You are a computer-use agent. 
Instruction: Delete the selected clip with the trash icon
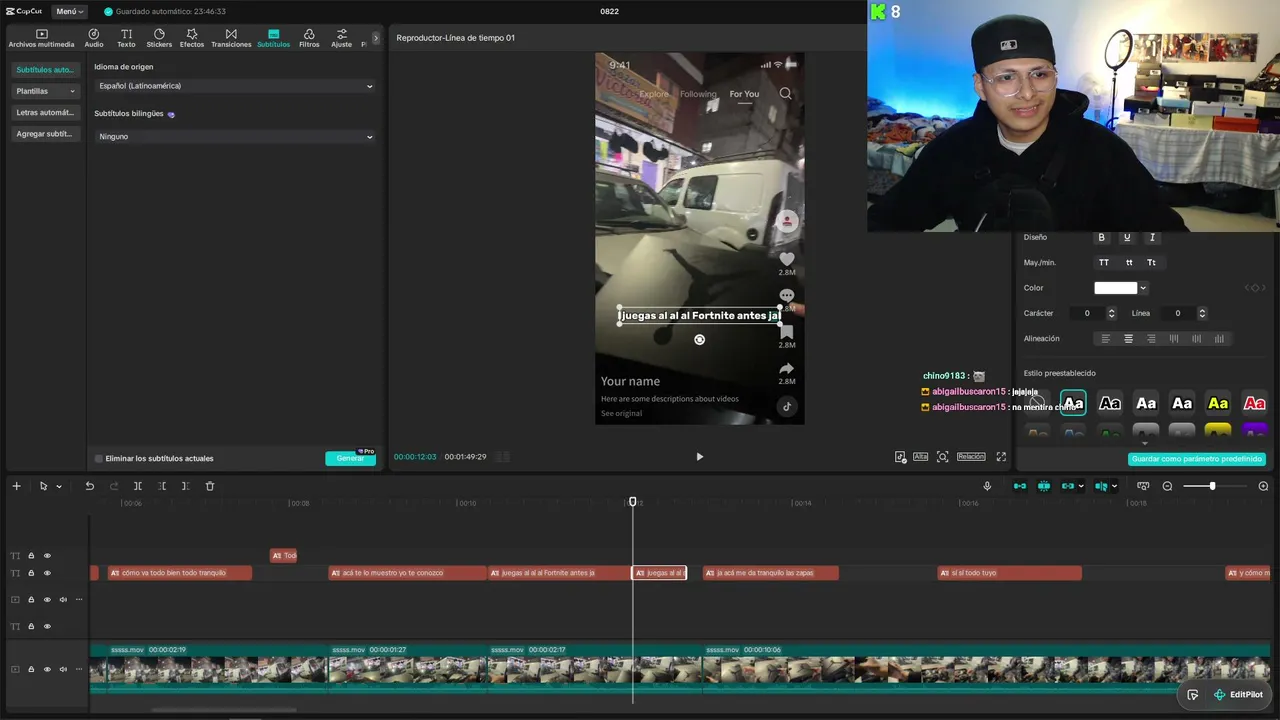[210, 486]
